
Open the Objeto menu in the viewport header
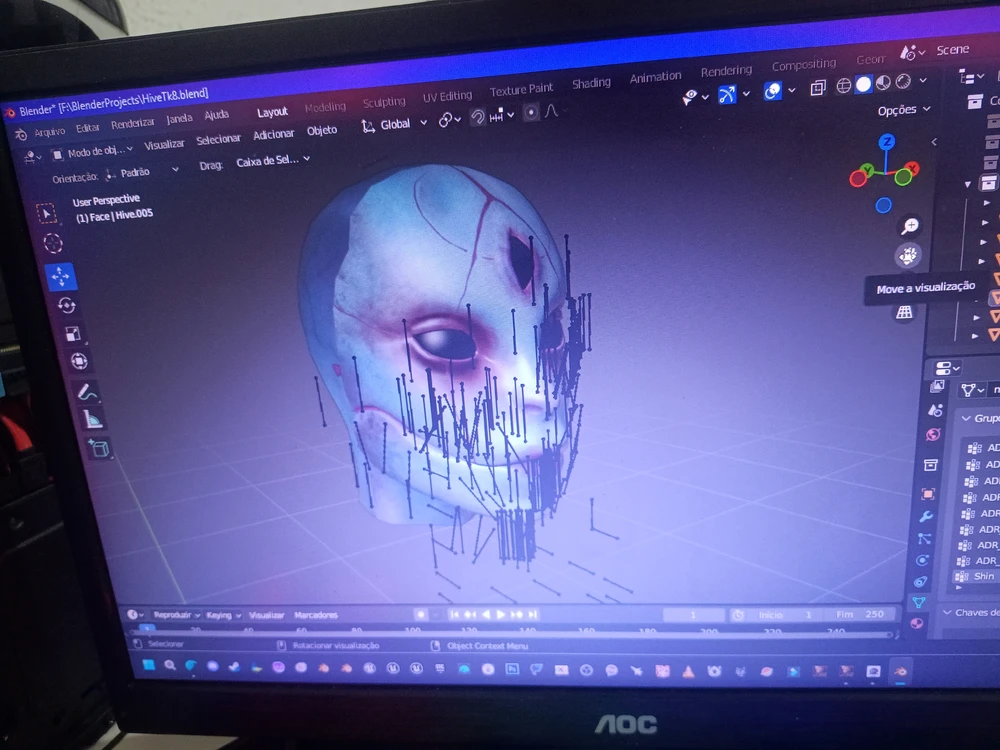[x=321, y=130]
